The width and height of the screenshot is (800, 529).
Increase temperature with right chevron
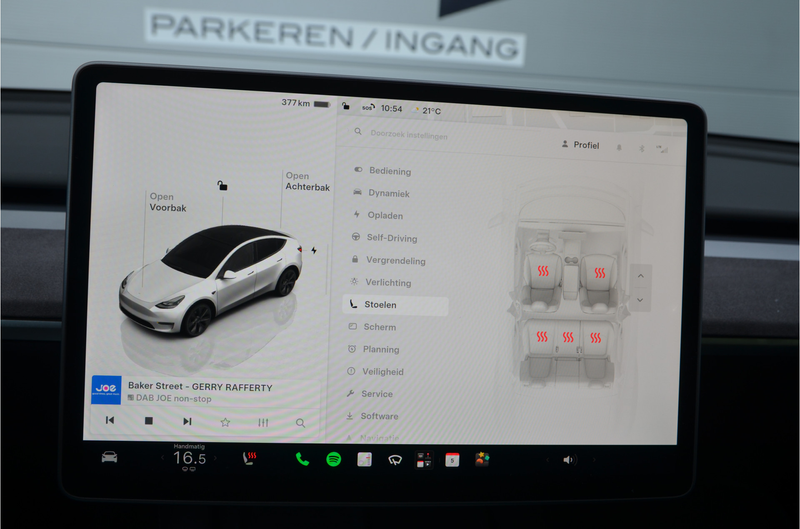[216, 458]
